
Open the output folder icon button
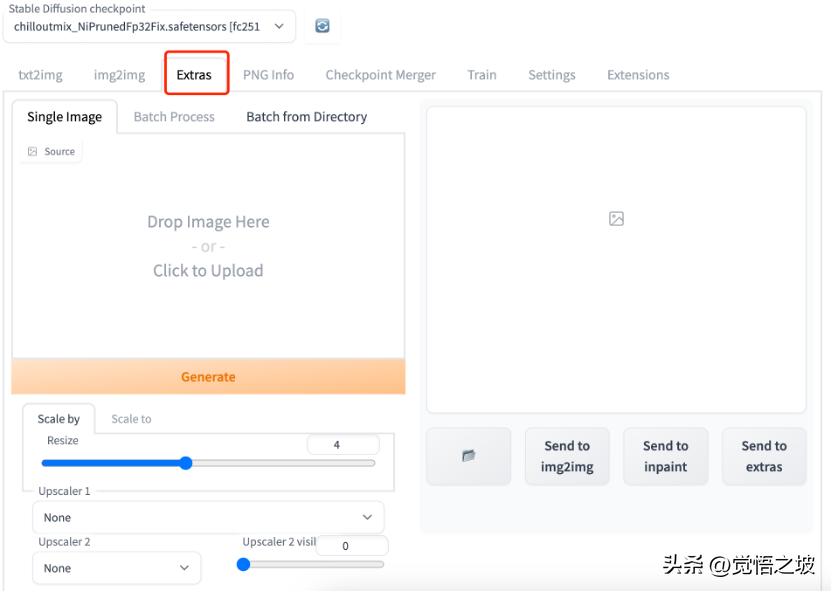tap(468, 456)
